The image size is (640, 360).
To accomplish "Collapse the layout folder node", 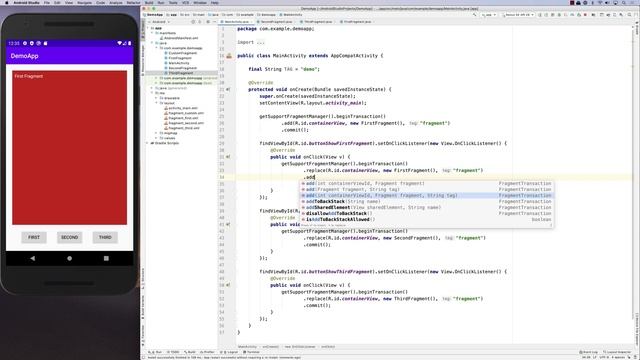I will click(157, 103).
